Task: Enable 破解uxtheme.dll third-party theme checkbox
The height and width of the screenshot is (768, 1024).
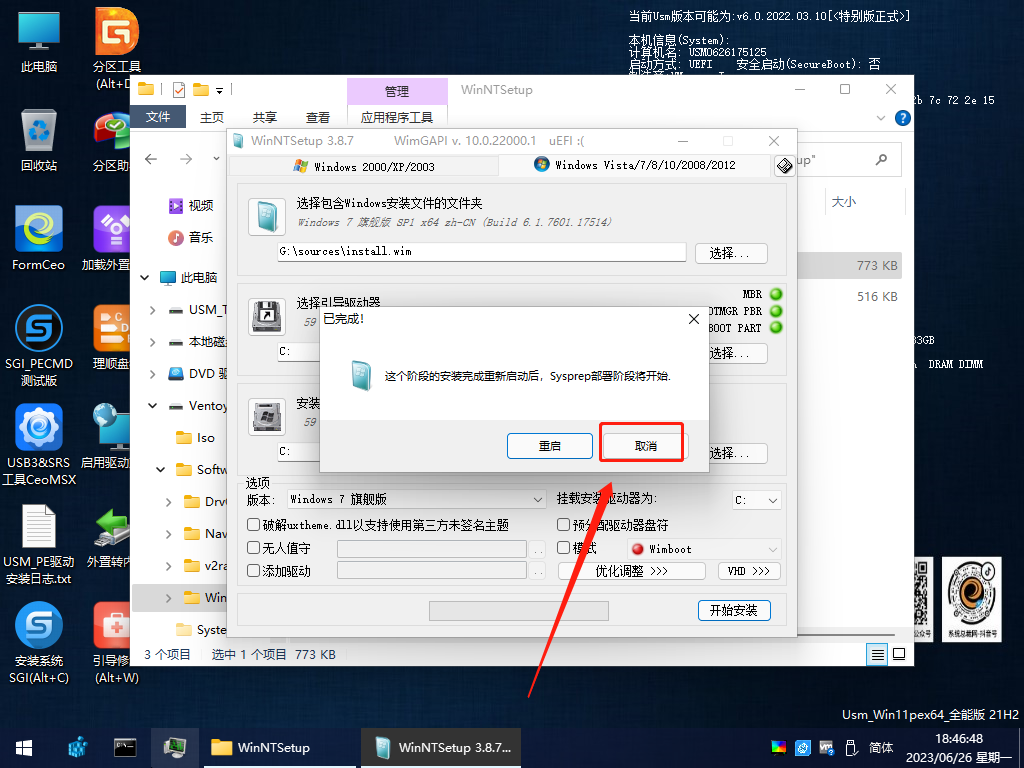Action: pos(253,524)
